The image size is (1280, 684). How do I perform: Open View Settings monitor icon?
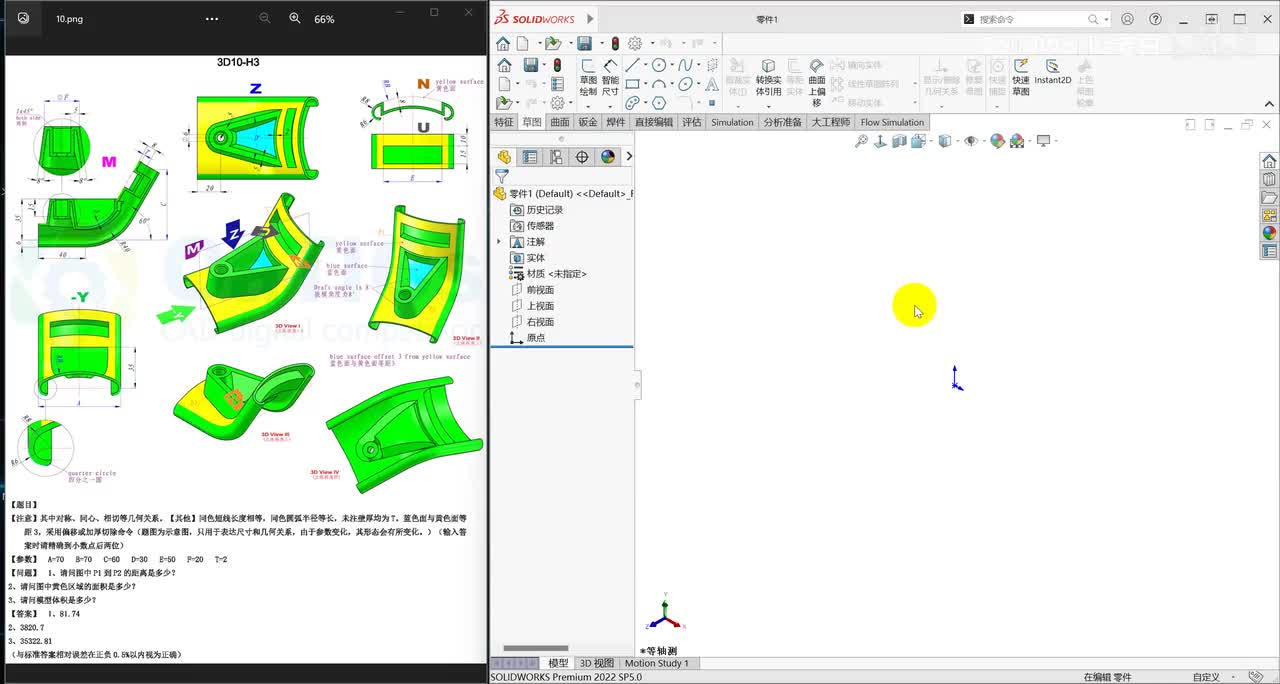pyautogui.click(x=1044, y=141)
